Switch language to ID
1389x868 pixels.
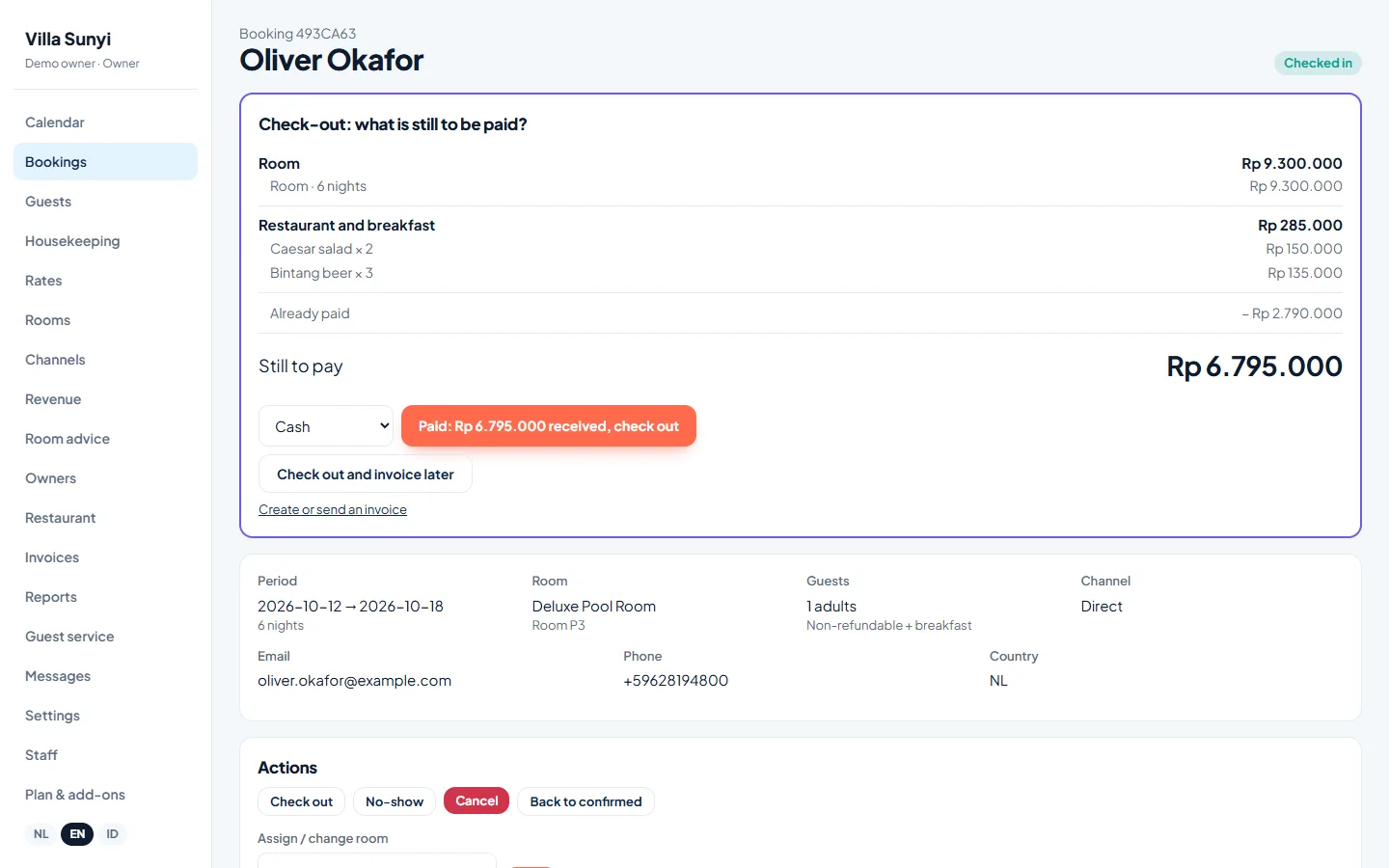click(112, 834)
